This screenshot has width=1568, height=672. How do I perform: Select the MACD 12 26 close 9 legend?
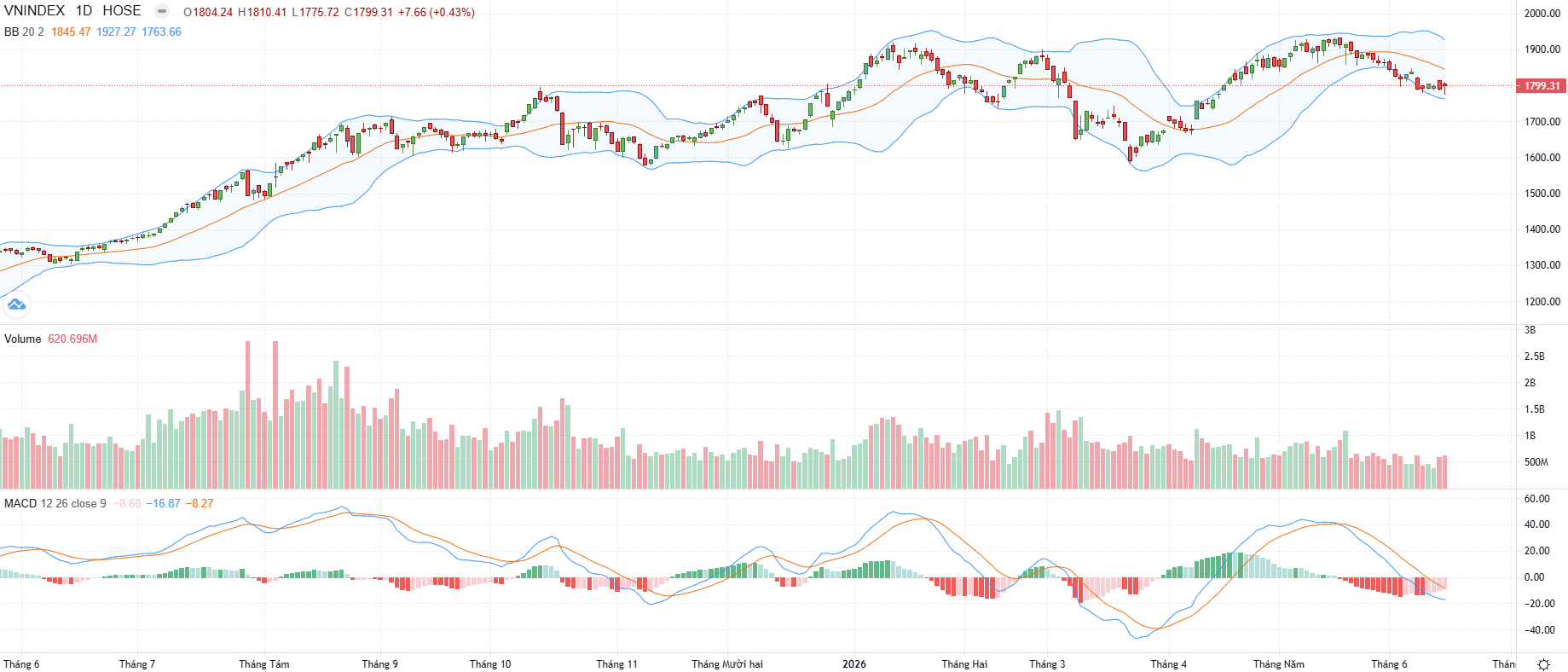click(55, 503)
